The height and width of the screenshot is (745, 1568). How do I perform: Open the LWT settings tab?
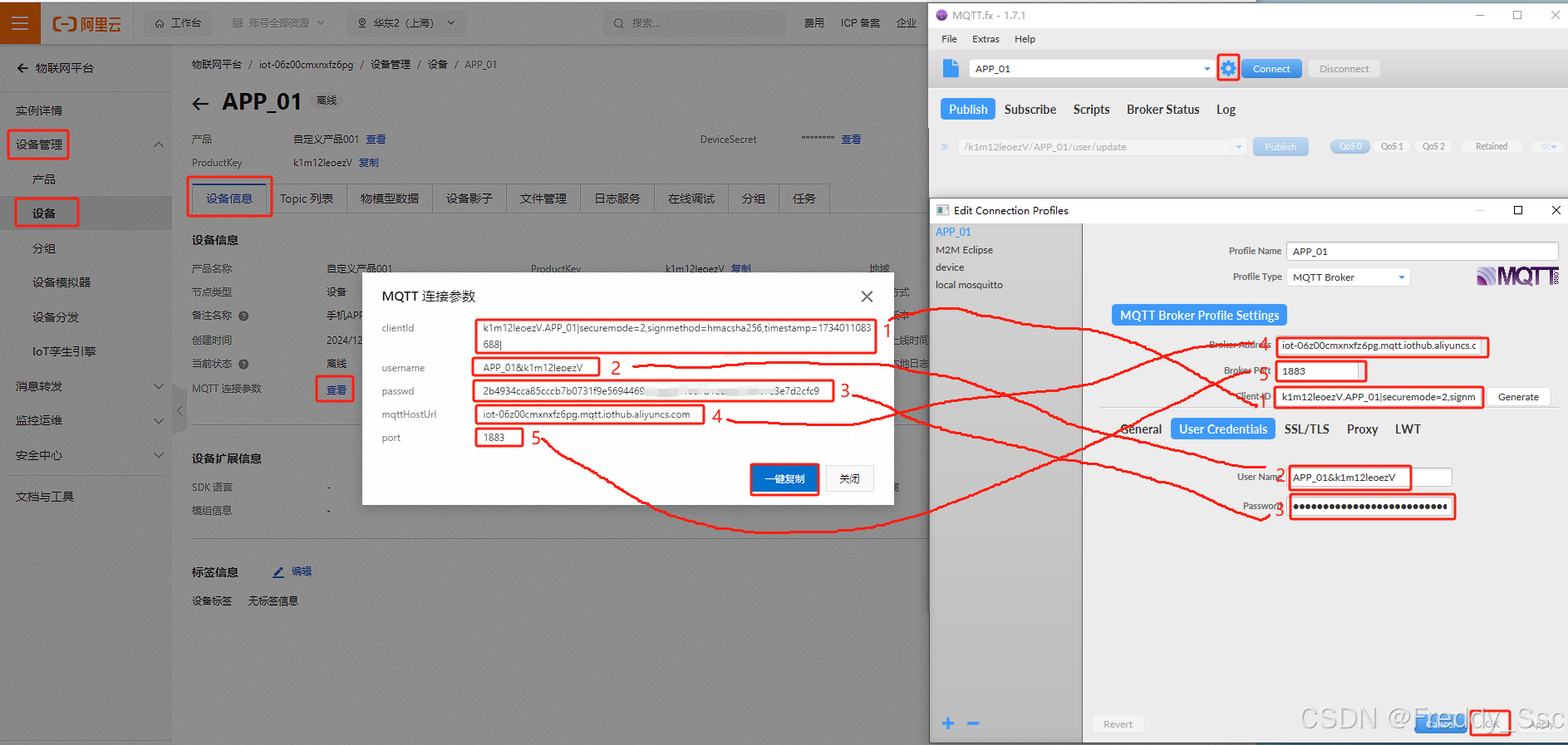pyautogui.click(x=1408, y=429)
